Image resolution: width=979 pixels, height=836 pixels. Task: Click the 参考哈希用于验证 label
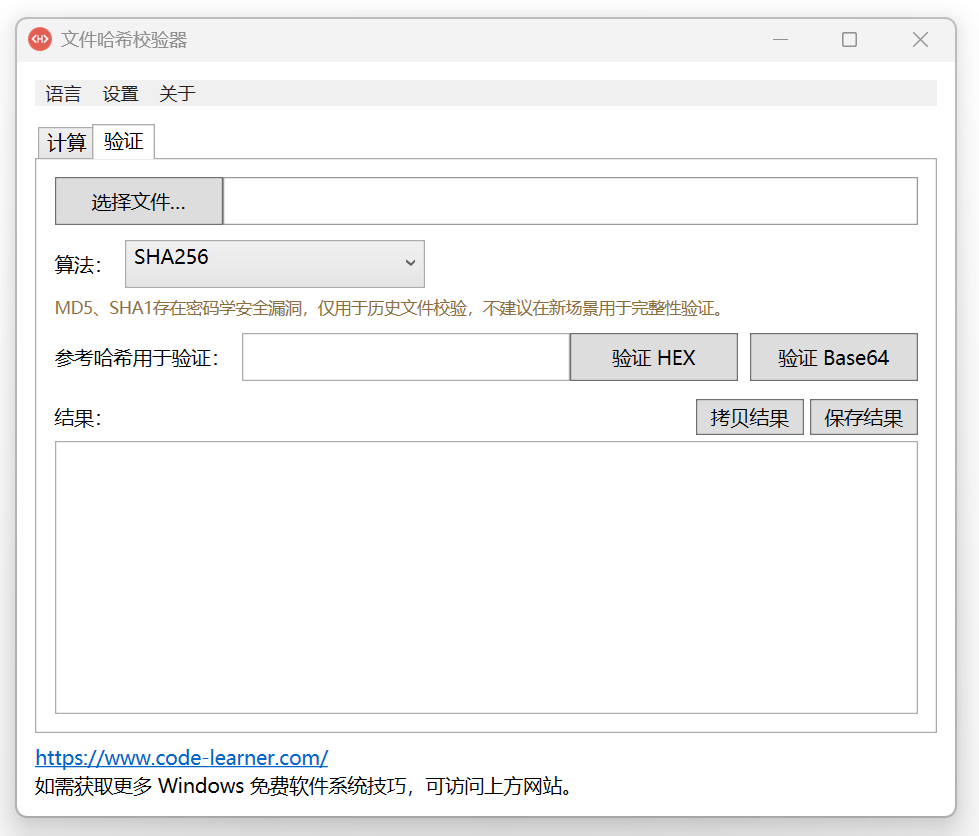point(137,358)
